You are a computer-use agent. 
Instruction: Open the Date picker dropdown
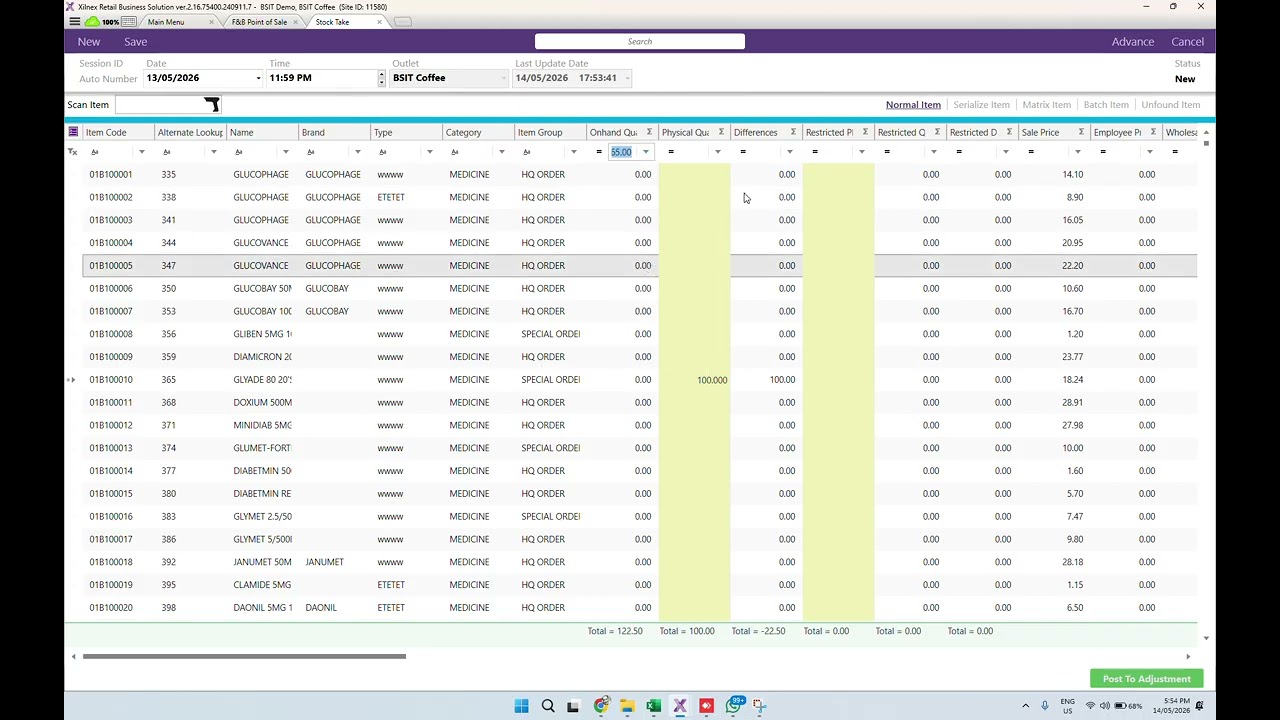coord(258,78)
